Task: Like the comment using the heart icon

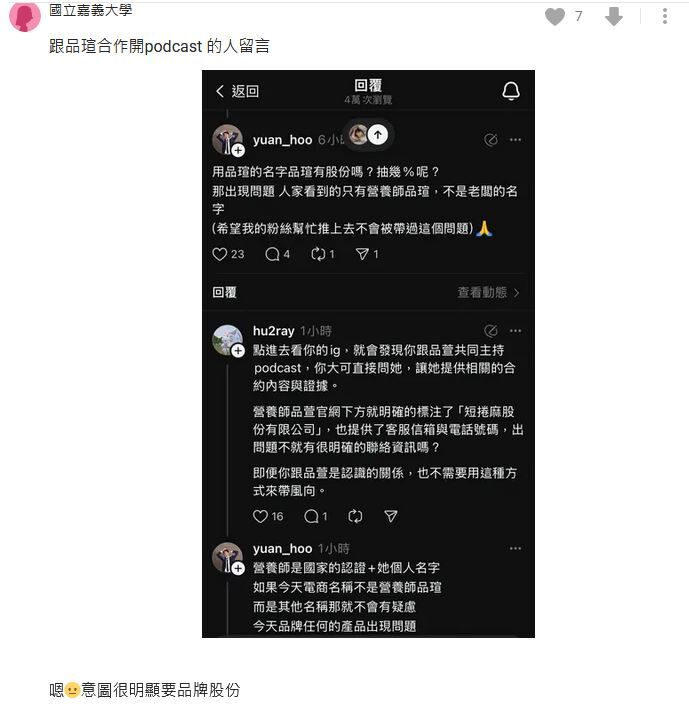Action: pos(555,17)
